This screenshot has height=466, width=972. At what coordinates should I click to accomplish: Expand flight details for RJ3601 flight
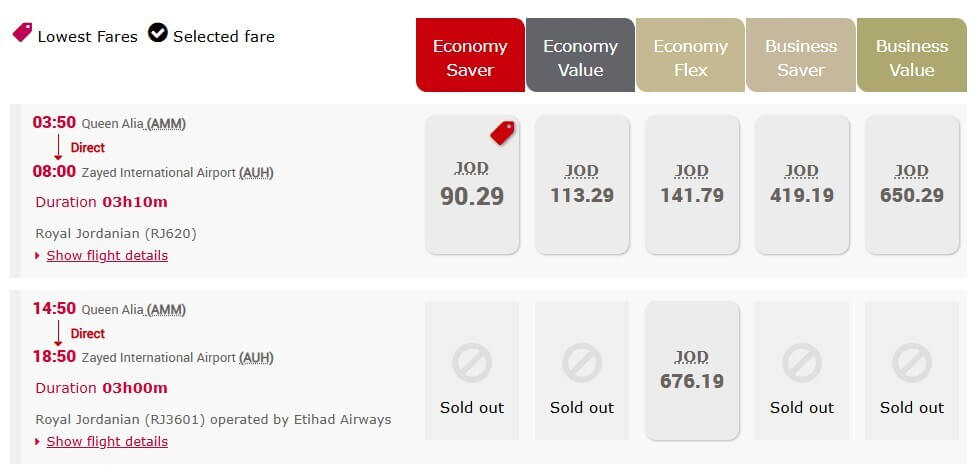107,441
